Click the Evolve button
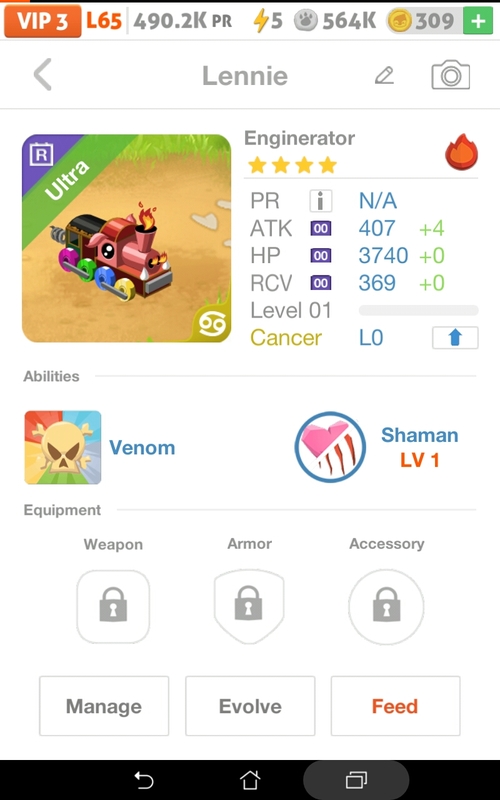Image resolution: width=500 pixels, height=800 pixels. (x=250, y=706)
